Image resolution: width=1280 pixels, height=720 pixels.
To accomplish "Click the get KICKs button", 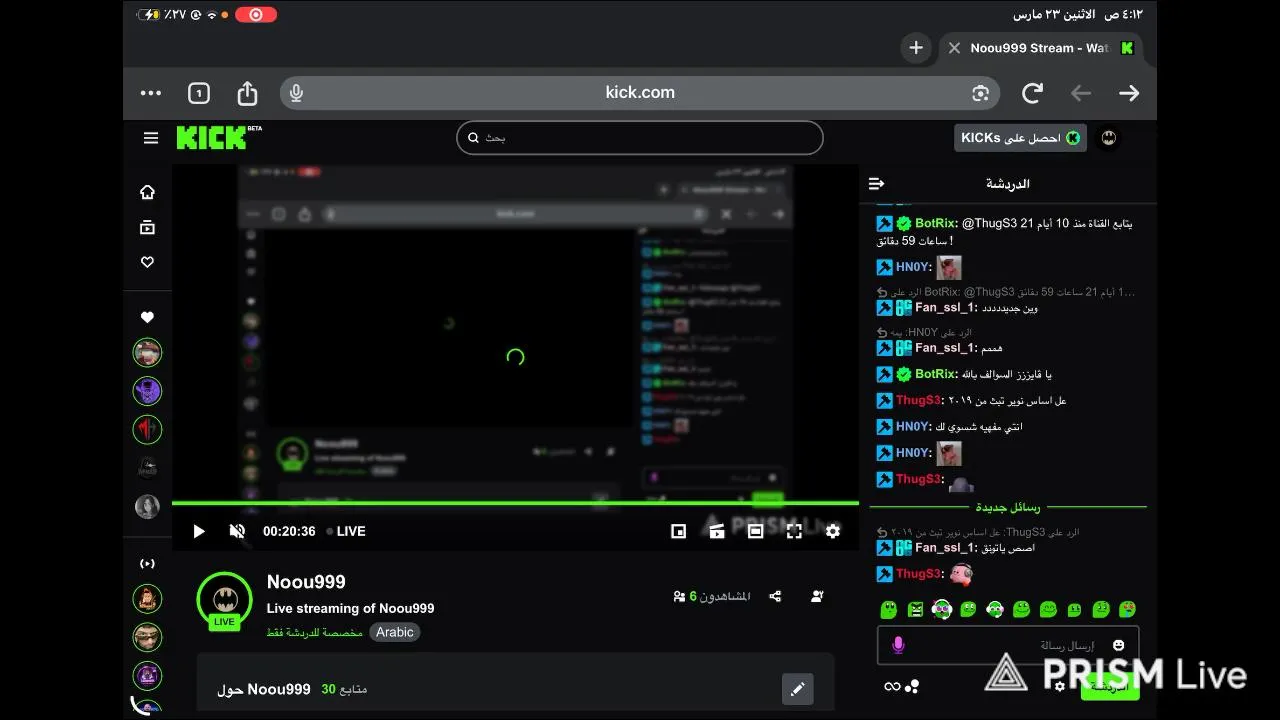I will tap(1020, 138).
